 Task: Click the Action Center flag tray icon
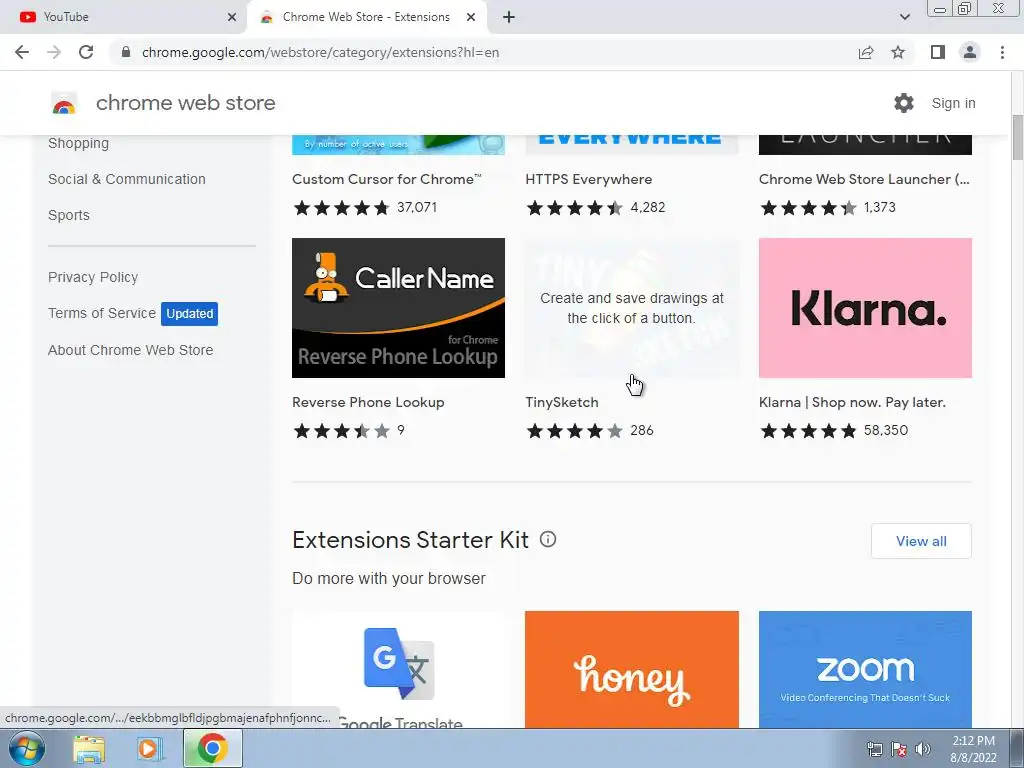click(899, 749)
